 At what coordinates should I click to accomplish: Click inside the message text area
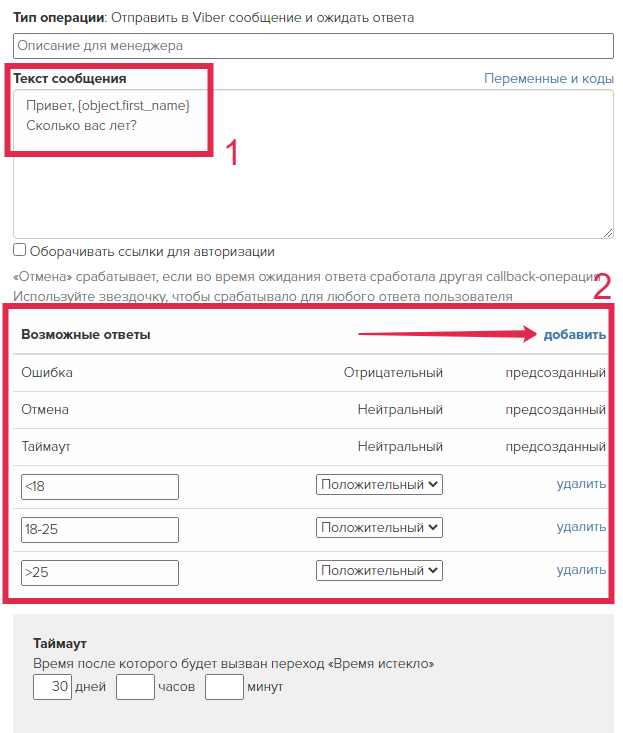tap(313, 164)
